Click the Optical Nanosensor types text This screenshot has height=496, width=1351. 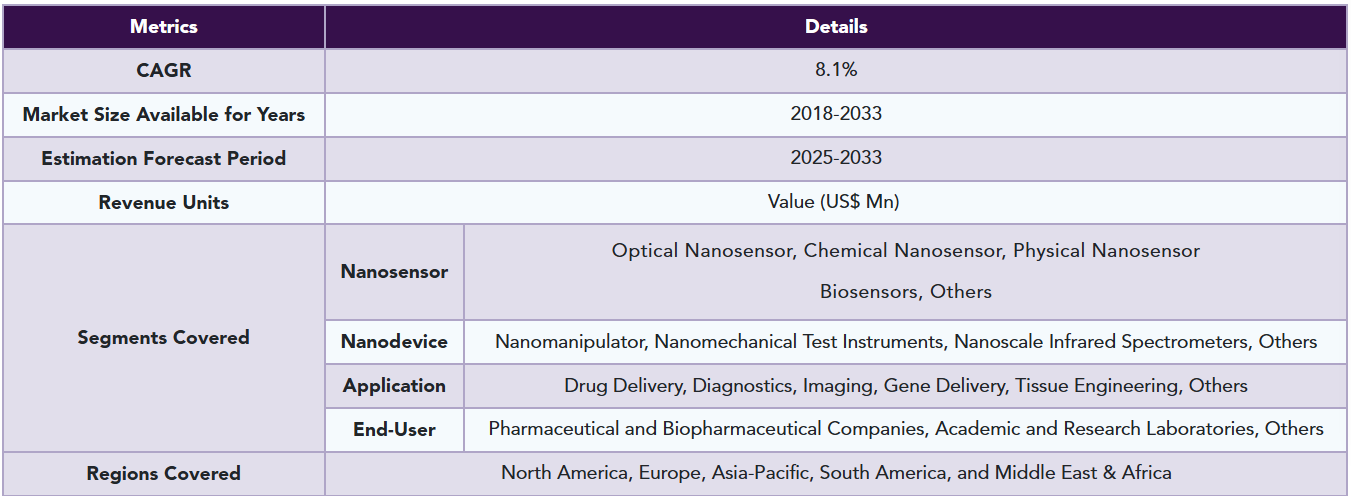click(x=906, y=272)
